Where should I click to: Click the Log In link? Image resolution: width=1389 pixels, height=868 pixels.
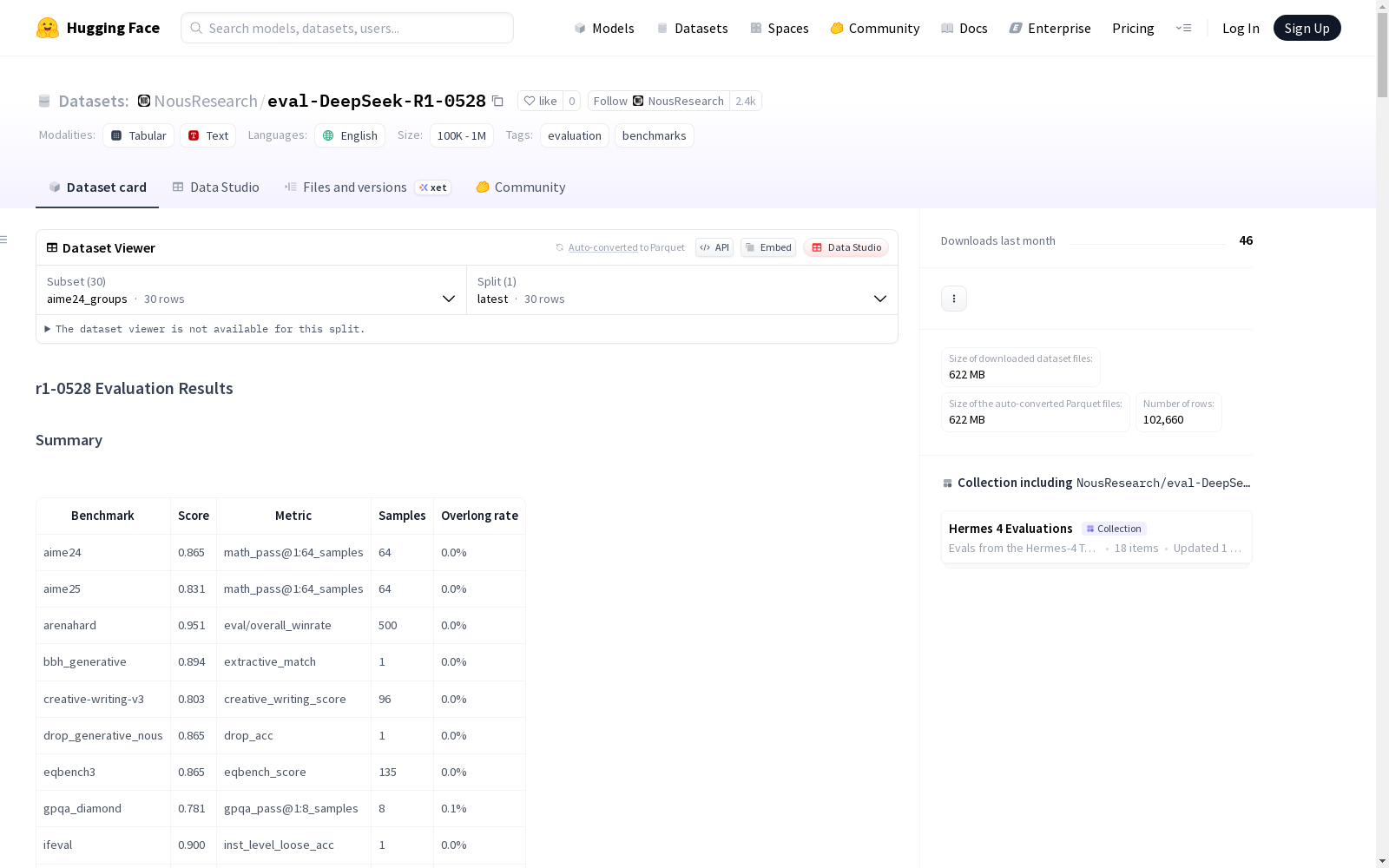[x=1241, y=28]
